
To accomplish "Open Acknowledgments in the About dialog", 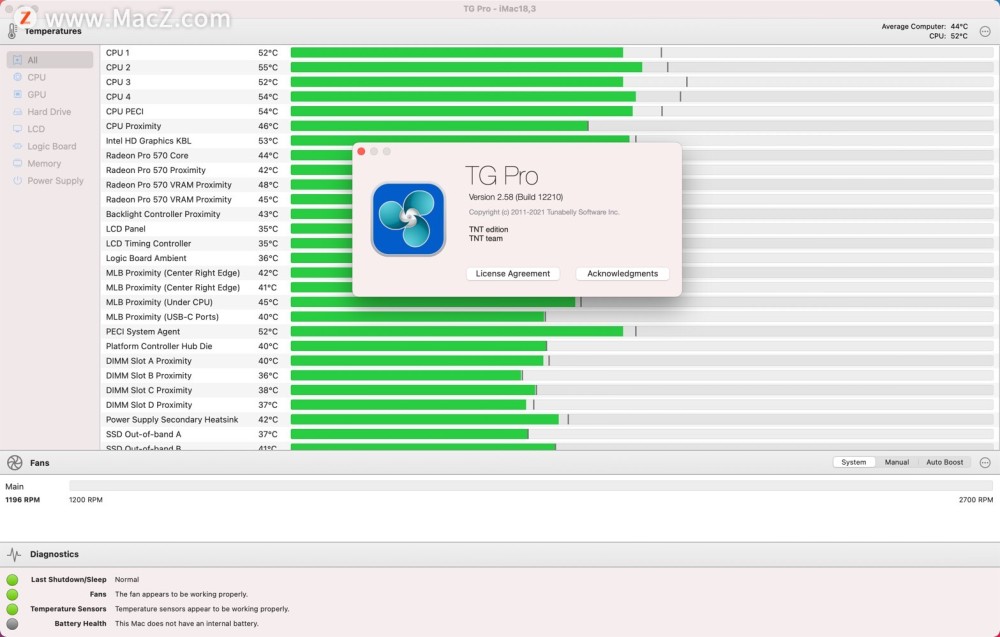I will tap(622, 274).
